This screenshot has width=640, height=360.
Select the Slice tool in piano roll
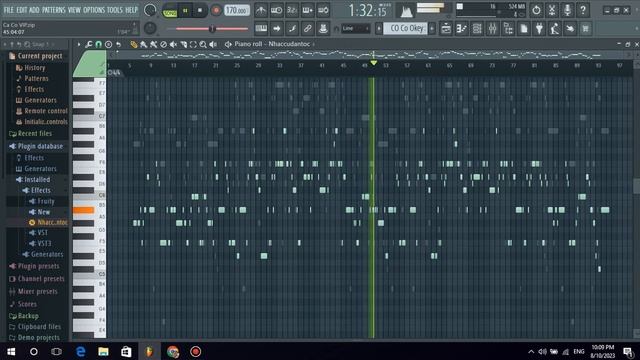pyautogui.click(x=183, y=44)
